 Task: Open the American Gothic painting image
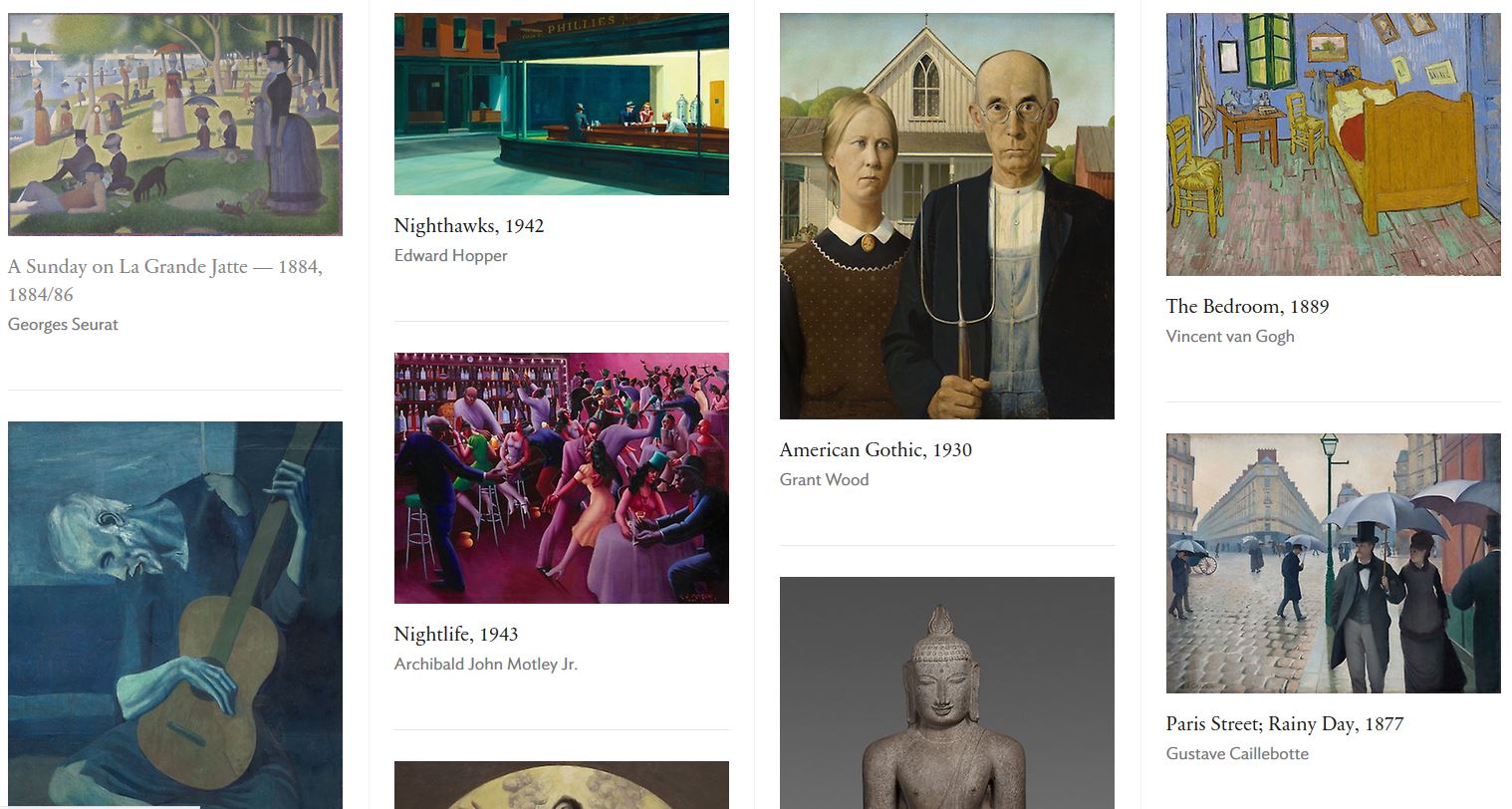pyautogui.click(x=947, y=216)
